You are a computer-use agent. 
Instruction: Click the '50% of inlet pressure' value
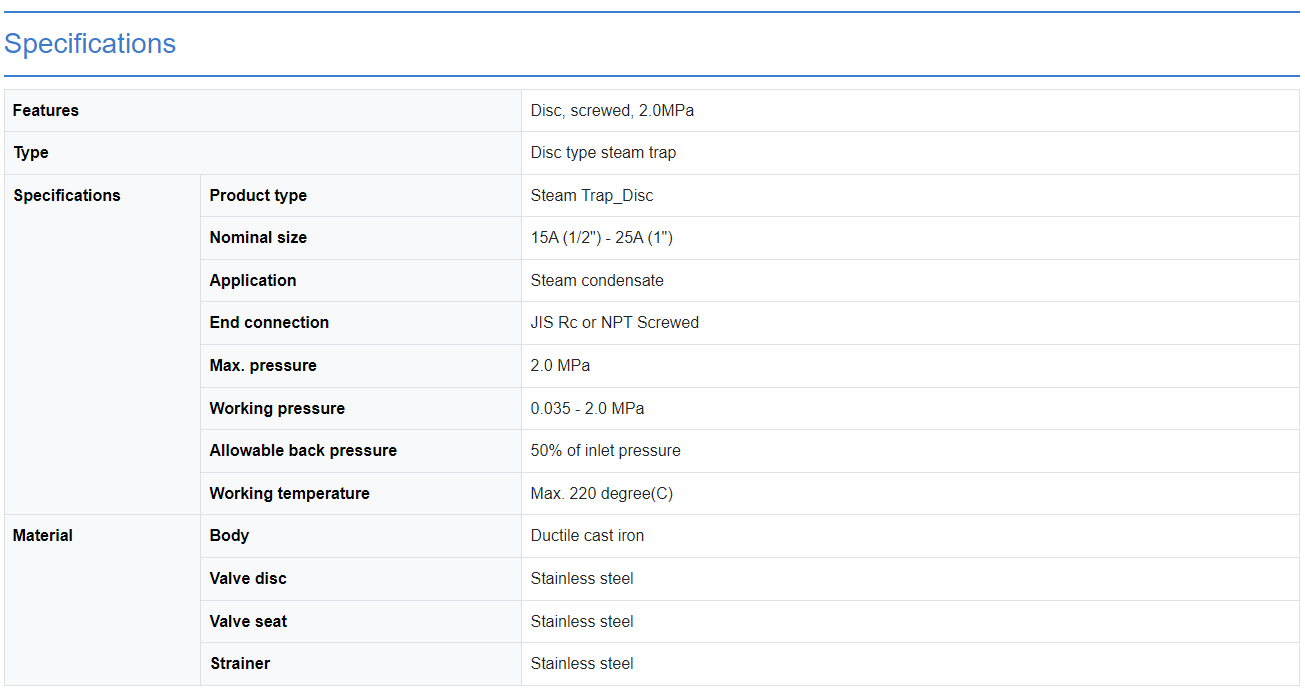(605, 451)
